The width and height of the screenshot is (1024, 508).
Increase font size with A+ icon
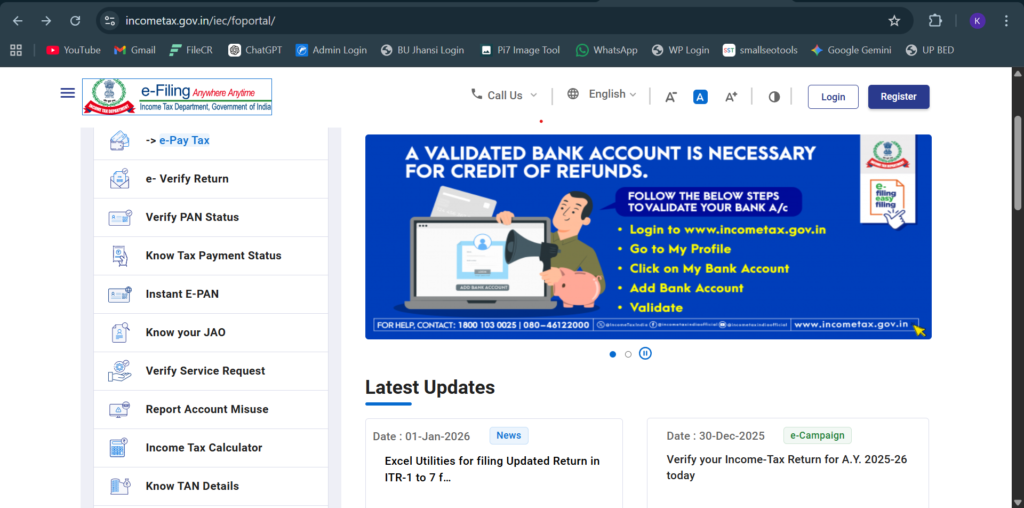(731, 97)
